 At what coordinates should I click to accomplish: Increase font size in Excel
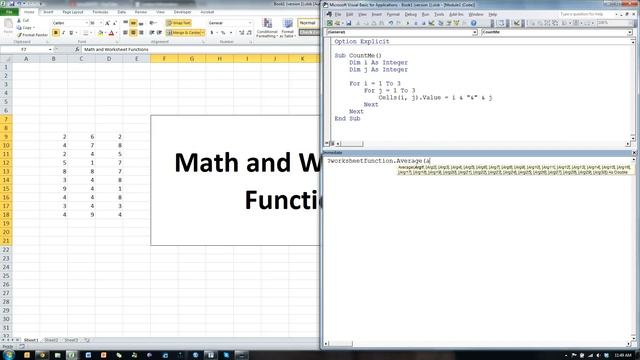[107, 23]
